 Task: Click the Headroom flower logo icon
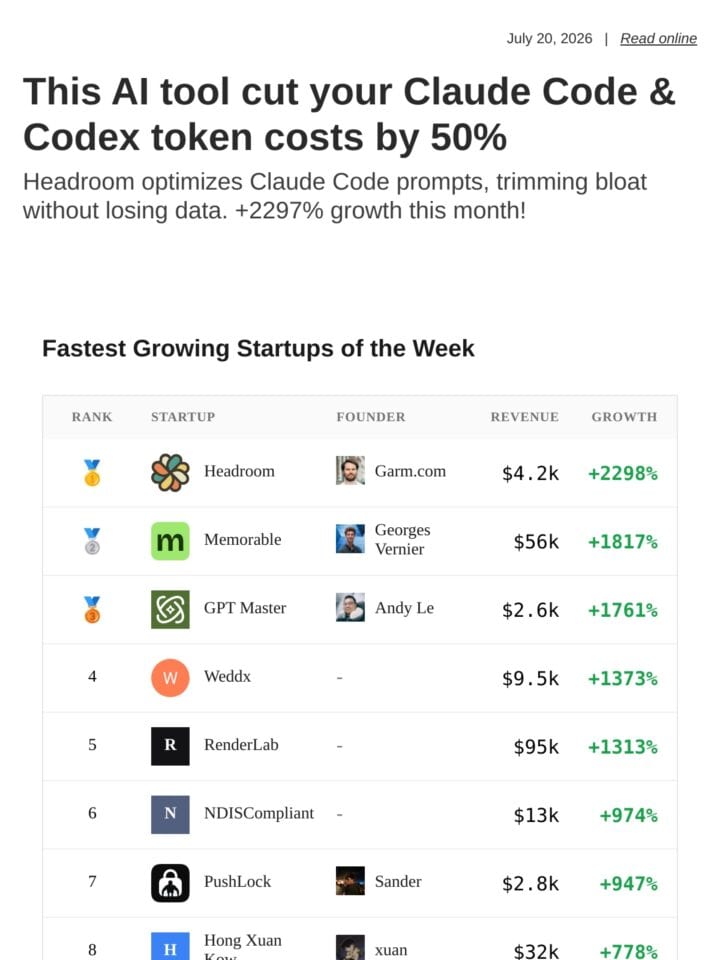170,473
